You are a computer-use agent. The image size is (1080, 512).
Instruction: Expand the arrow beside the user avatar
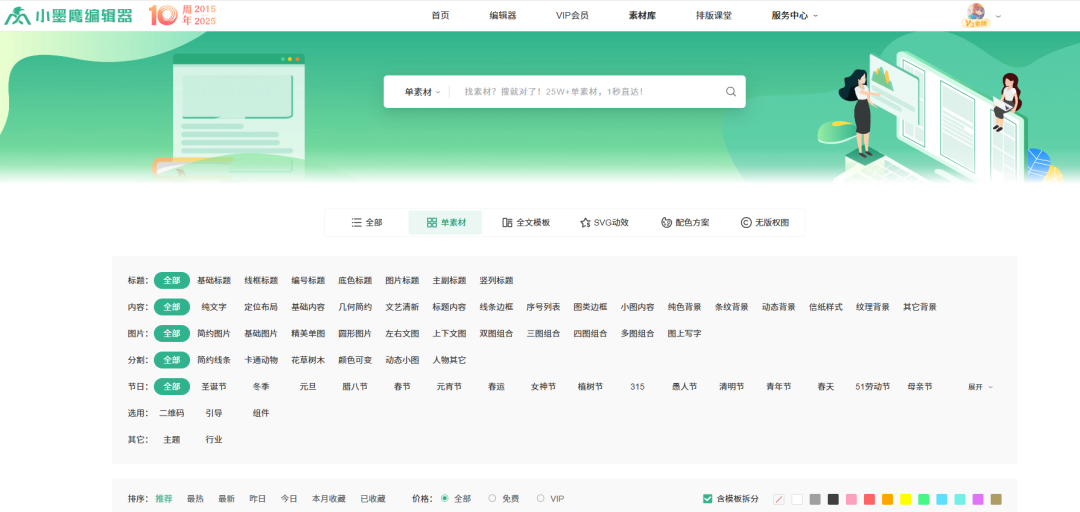pos(999,16)
